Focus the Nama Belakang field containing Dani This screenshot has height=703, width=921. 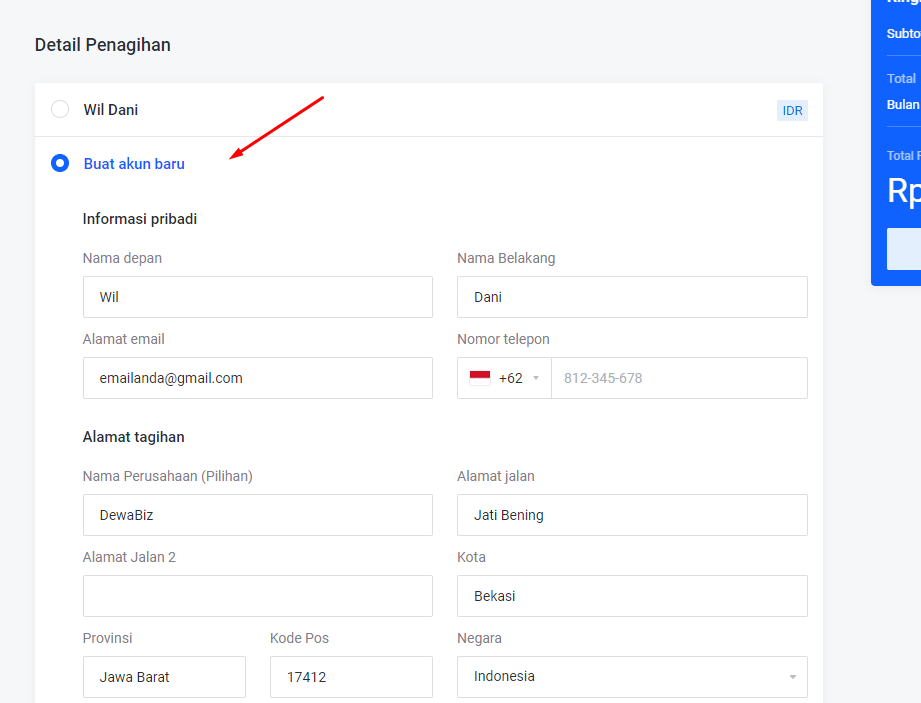pos(632,297)
